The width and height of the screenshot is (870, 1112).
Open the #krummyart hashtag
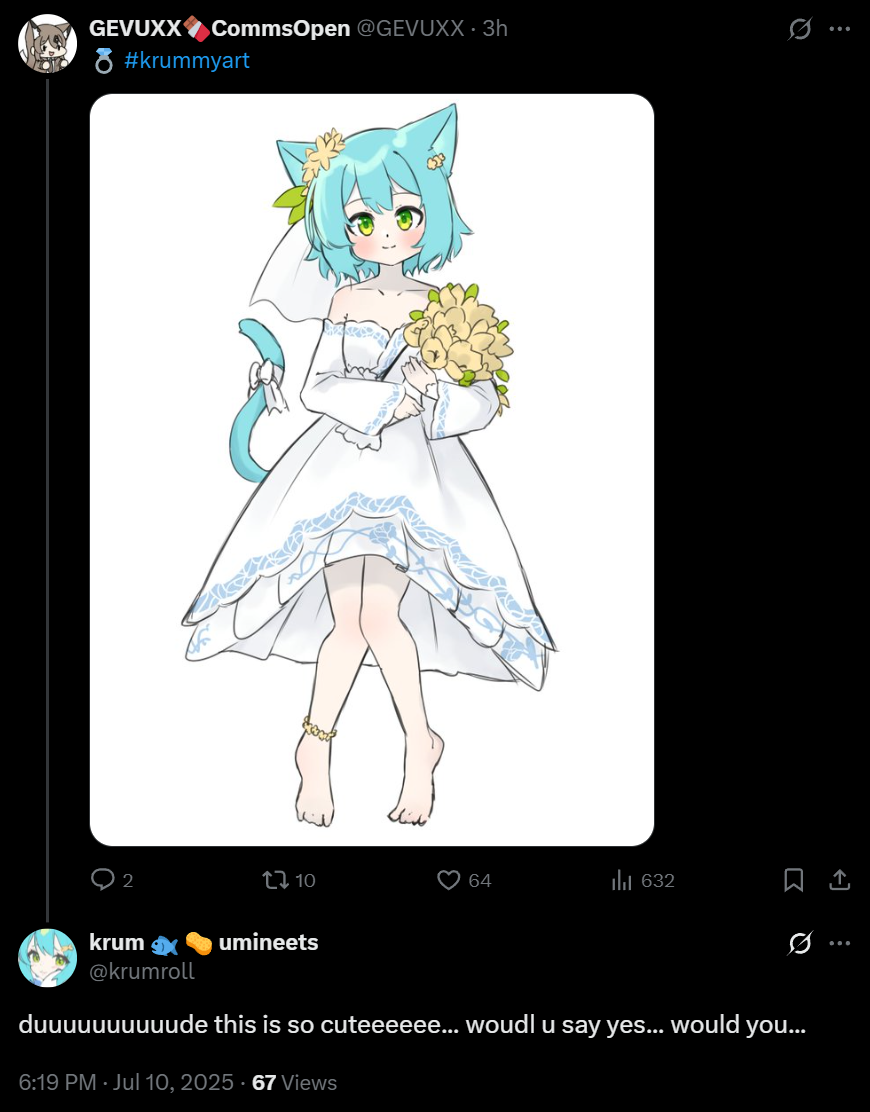point(186,60)
